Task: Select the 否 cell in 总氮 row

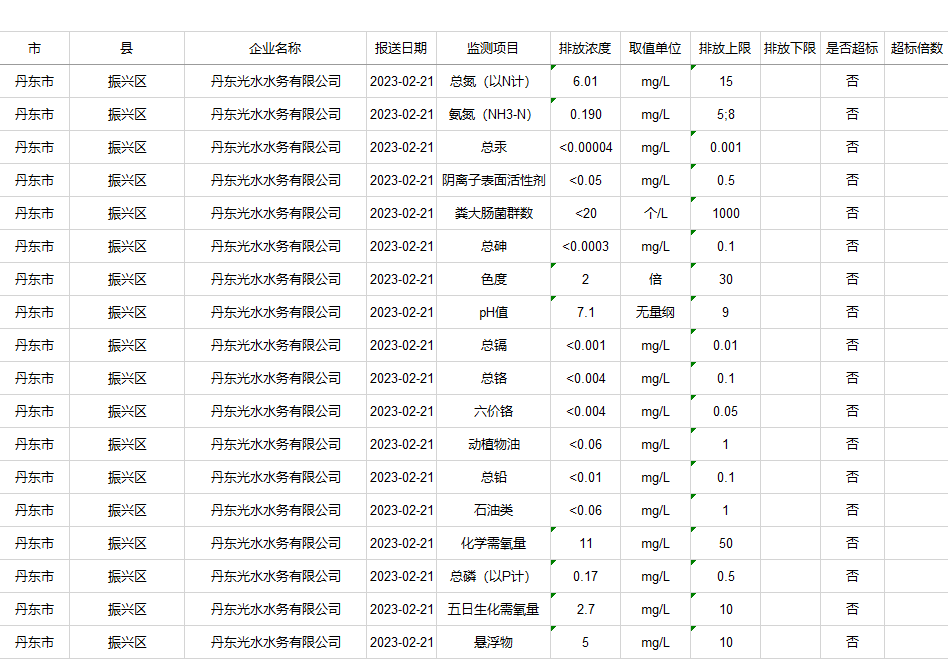Action: click(852, 81)
